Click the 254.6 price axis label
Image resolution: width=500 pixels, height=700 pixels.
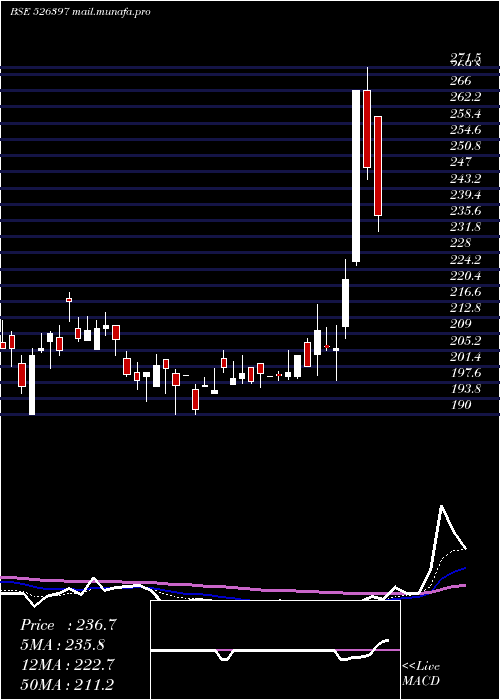466,130
